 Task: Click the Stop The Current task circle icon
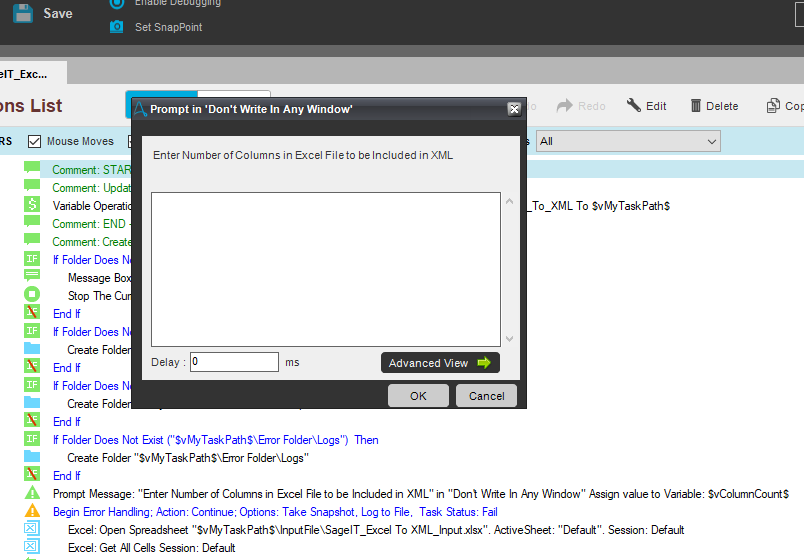pos(32,294)
